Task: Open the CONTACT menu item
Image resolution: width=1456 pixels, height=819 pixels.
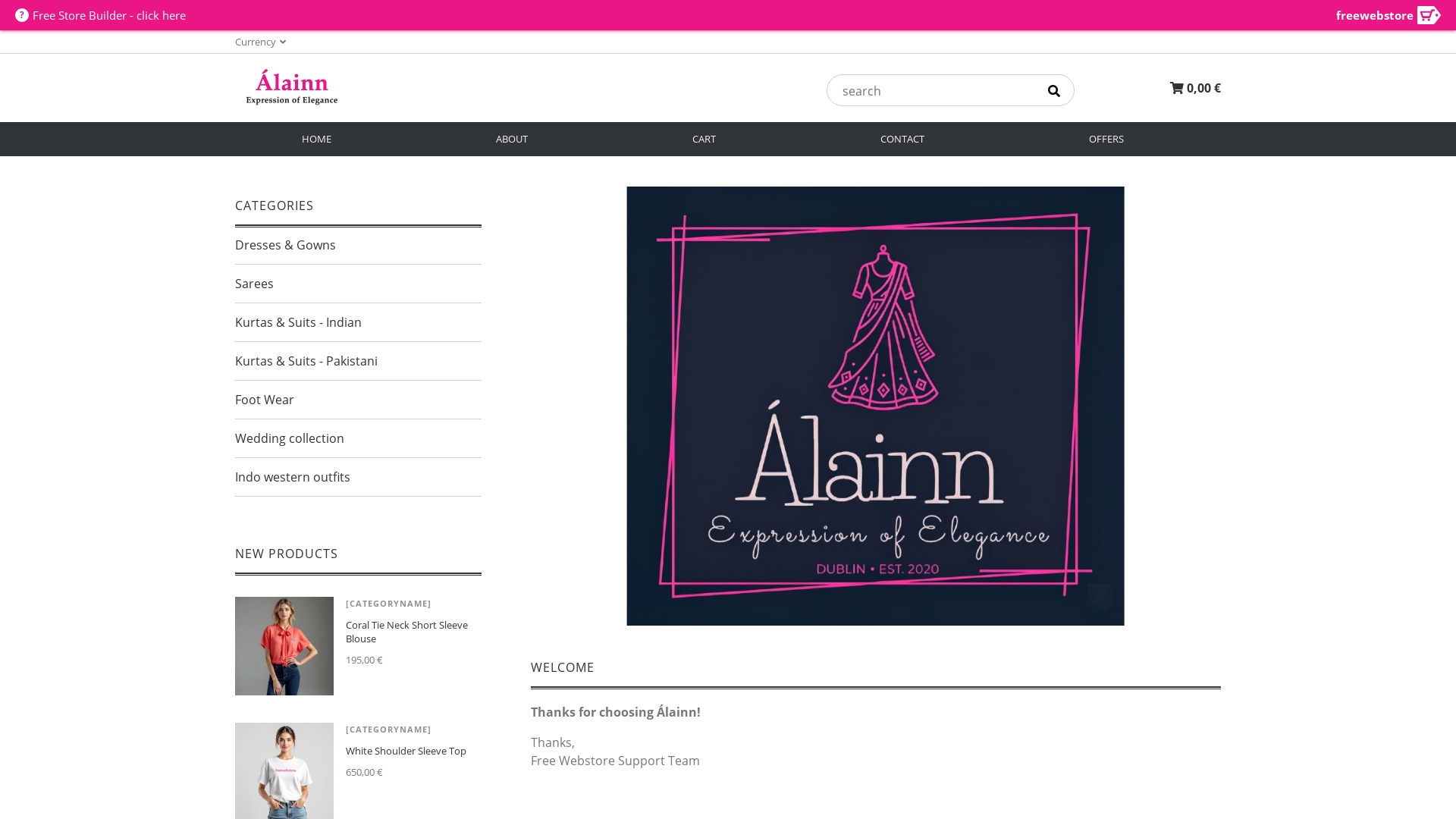Action: click(902, 139)
